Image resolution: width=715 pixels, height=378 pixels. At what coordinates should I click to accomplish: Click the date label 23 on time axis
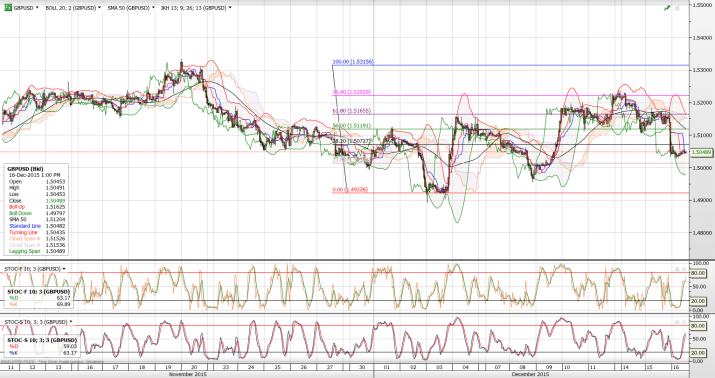(225, 367)
